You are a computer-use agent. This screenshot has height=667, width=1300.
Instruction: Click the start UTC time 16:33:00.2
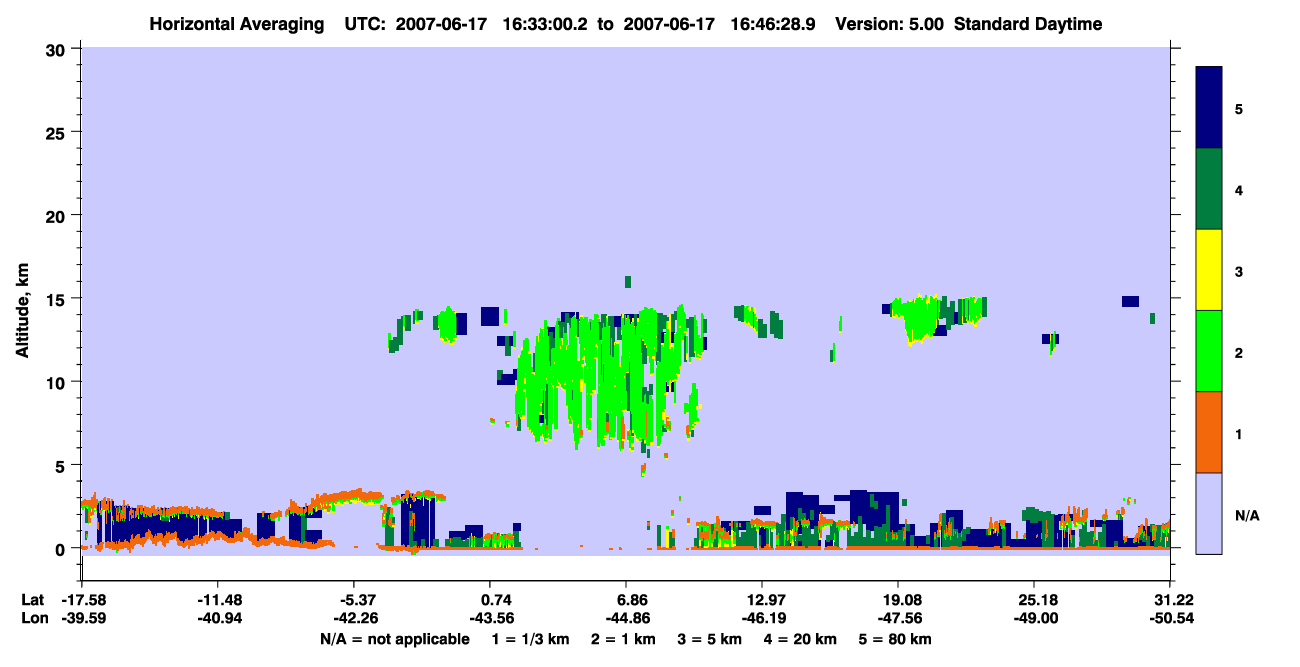543,24
